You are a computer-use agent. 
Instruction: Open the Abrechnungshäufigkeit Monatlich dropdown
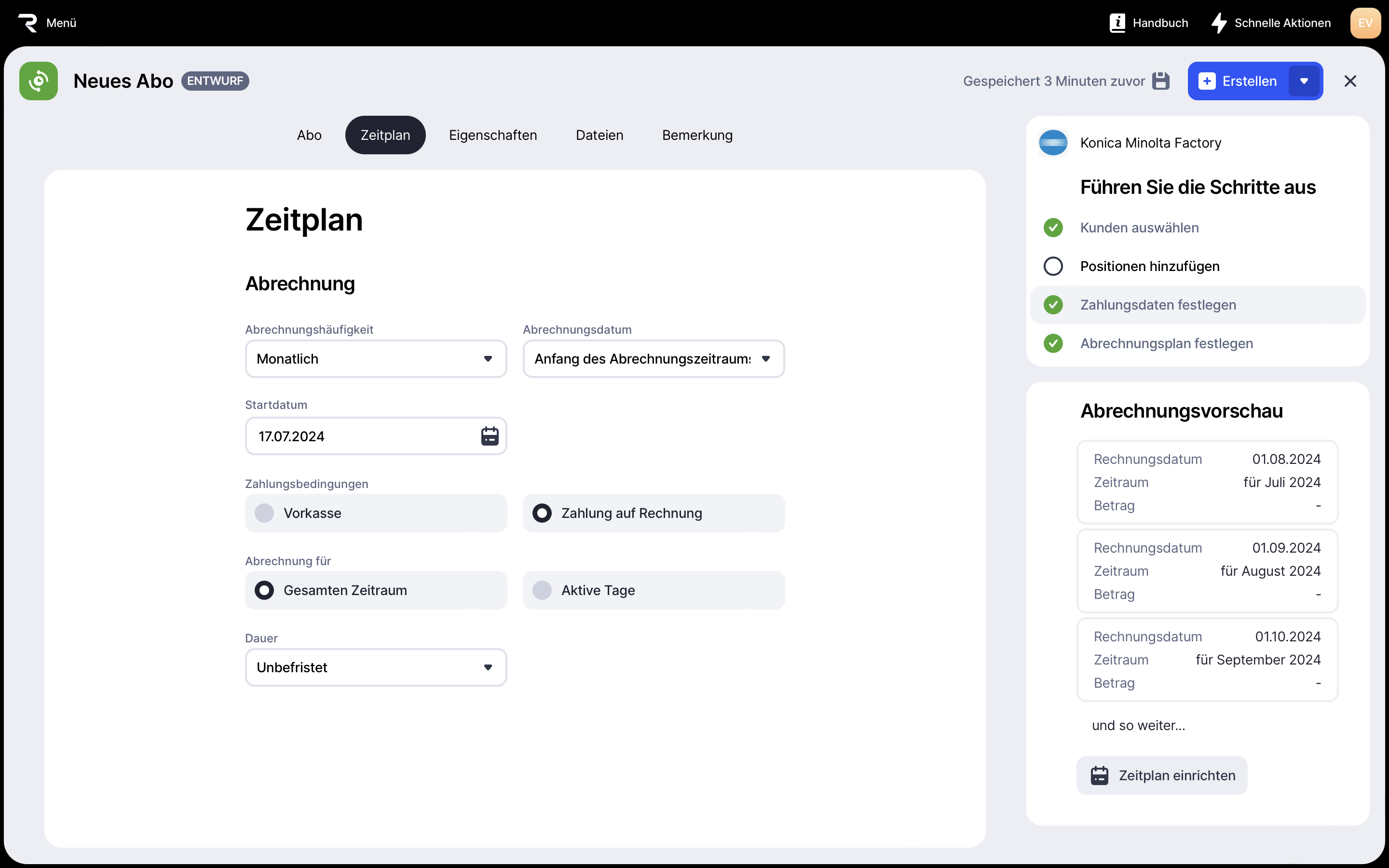(x=375, y=359)
